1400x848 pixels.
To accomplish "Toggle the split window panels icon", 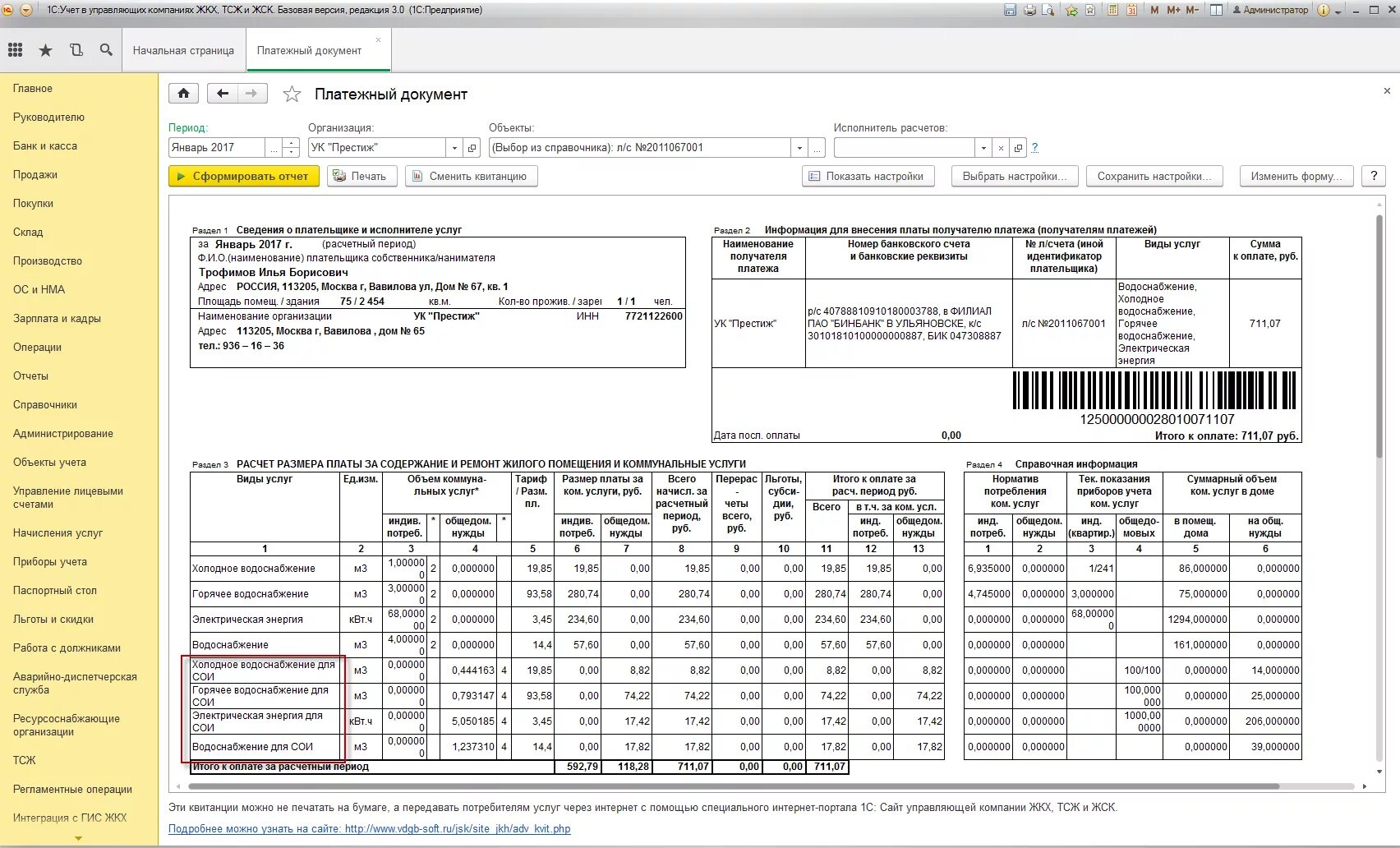I will [x=1216, y=10].
